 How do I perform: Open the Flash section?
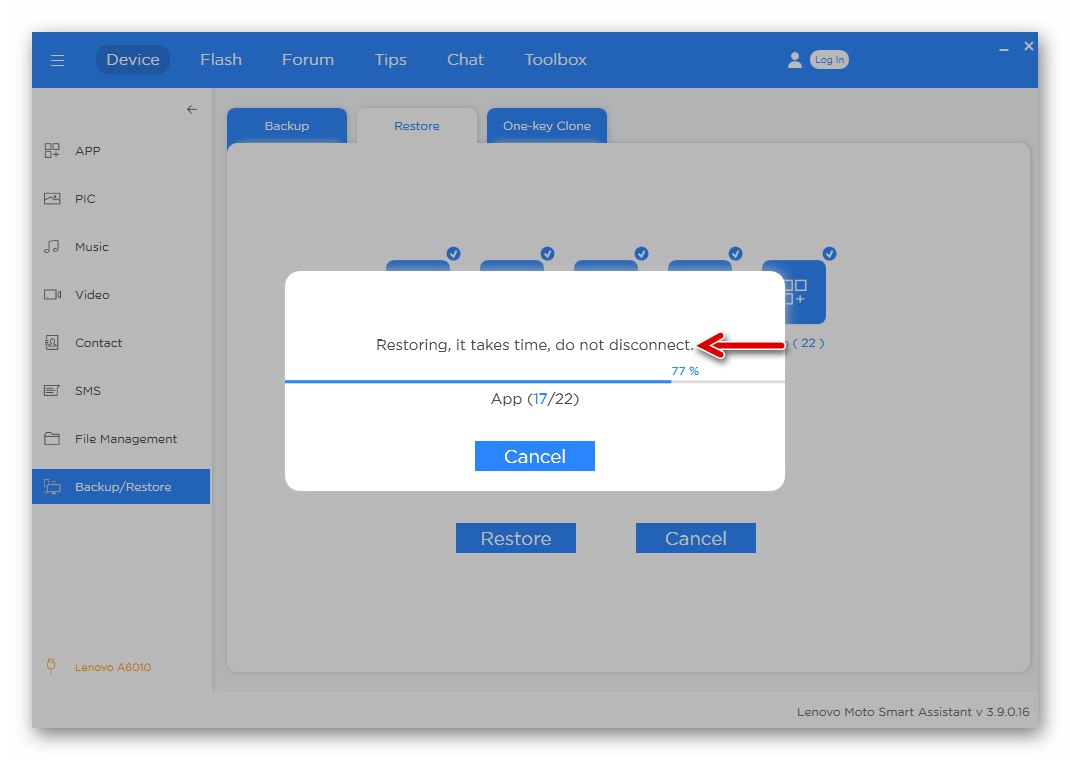point(220,59)
